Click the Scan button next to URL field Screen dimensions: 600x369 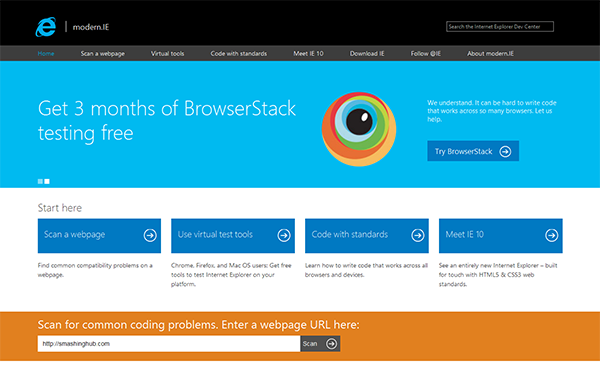pyautogui.click(x=320, y=344)
